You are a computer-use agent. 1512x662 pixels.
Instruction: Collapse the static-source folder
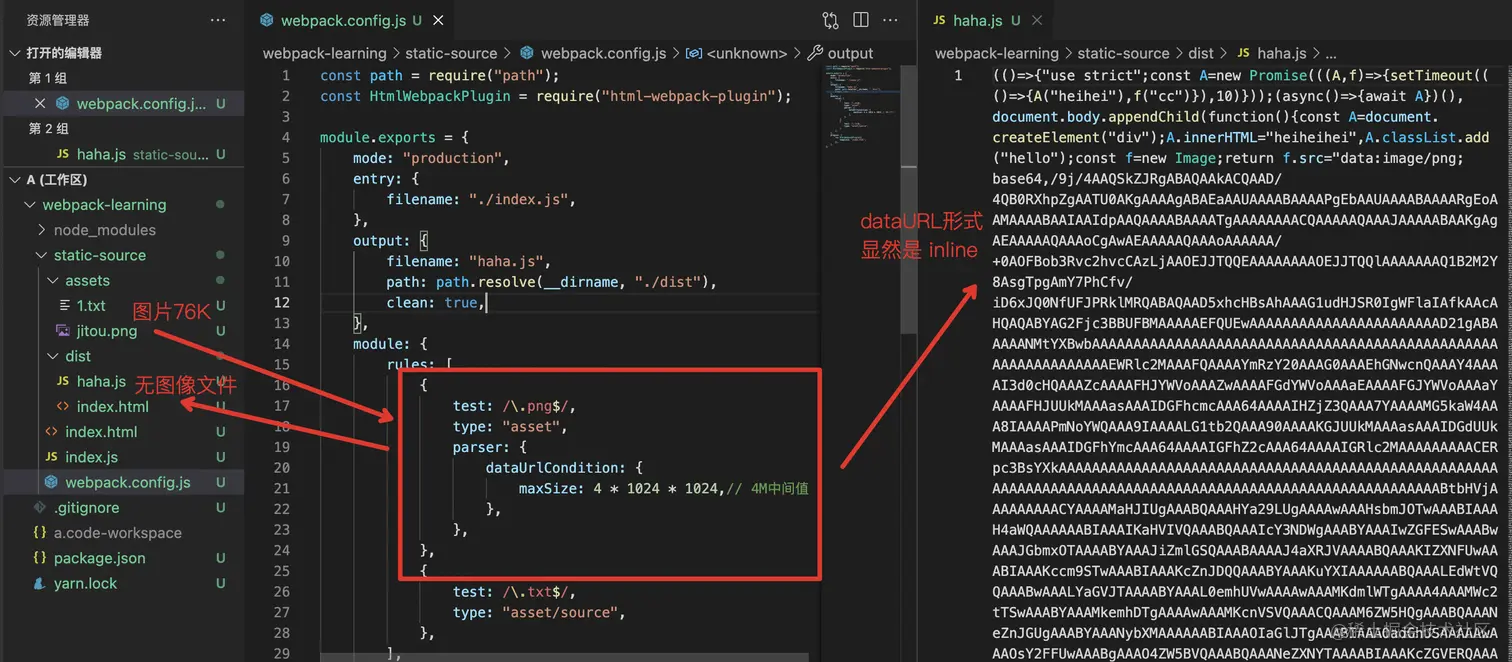[100, 255]
